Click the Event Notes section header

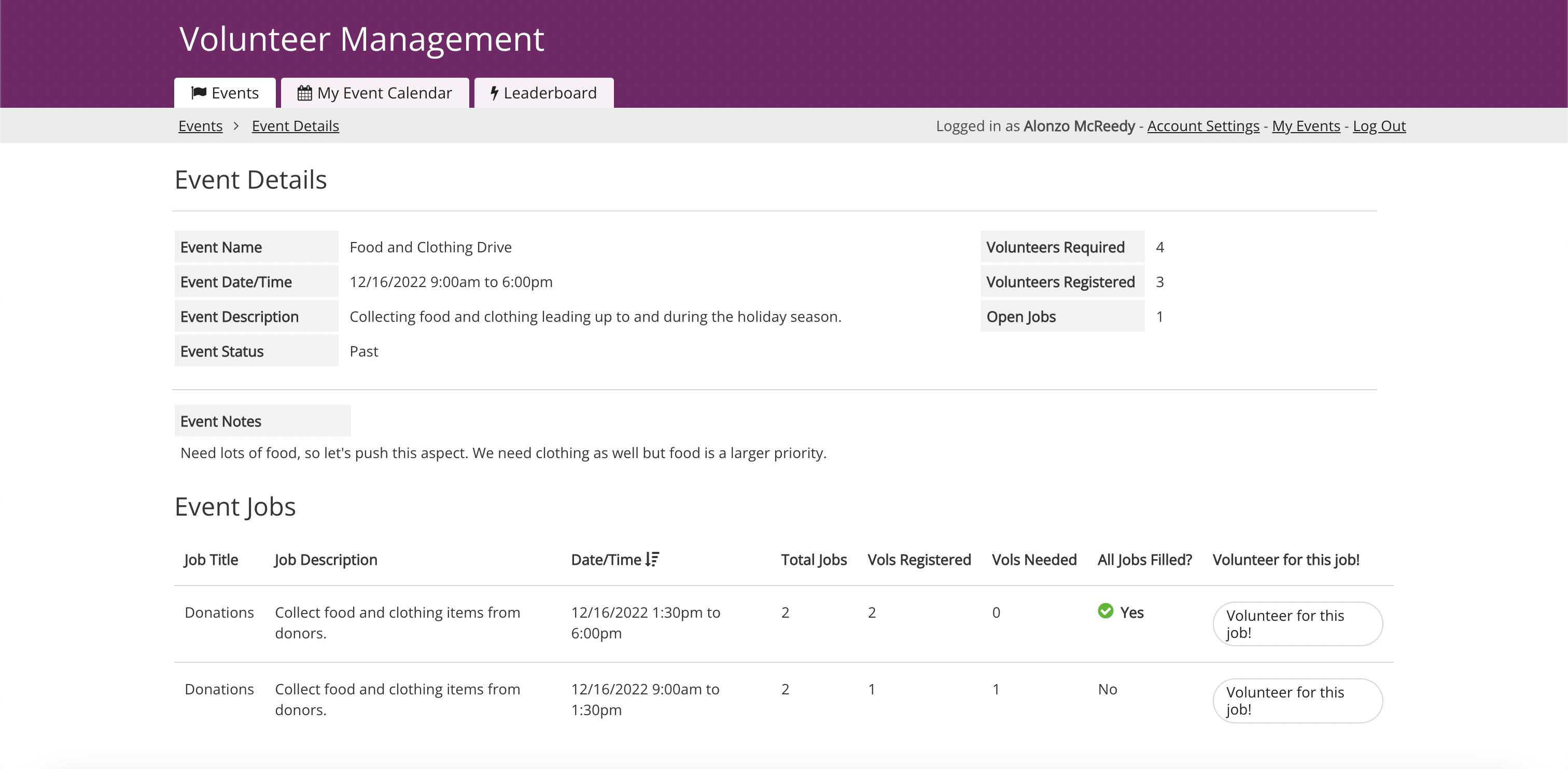tap(220, 420)
